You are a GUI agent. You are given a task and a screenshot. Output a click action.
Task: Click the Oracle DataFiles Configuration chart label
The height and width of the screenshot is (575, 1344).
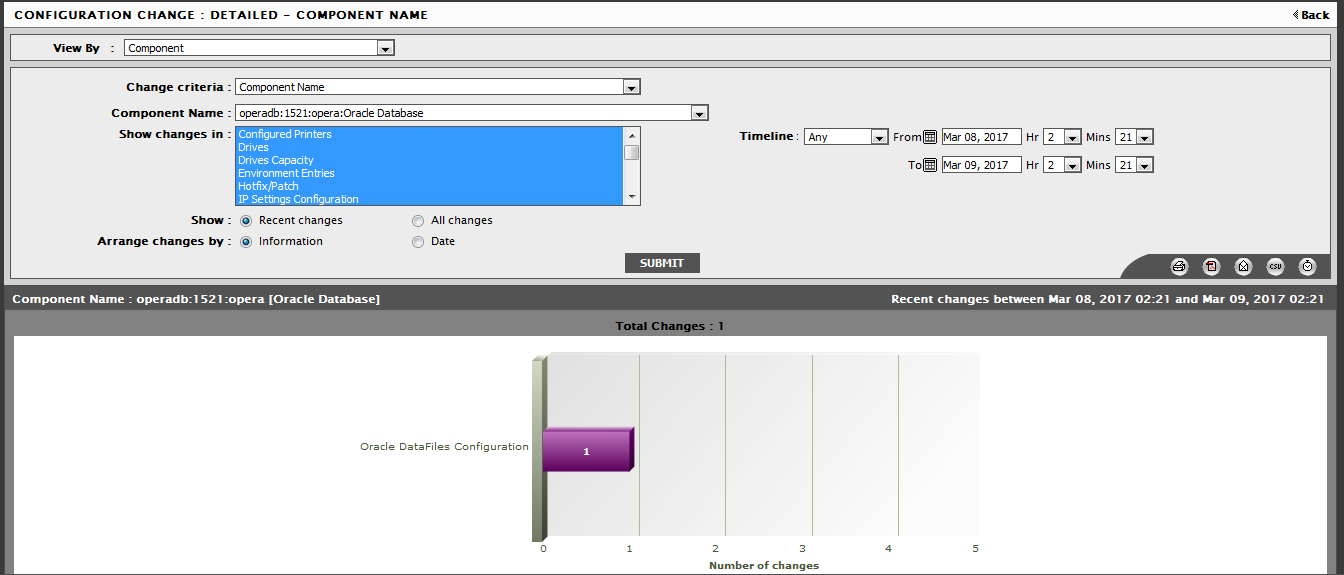pos(444,447)
